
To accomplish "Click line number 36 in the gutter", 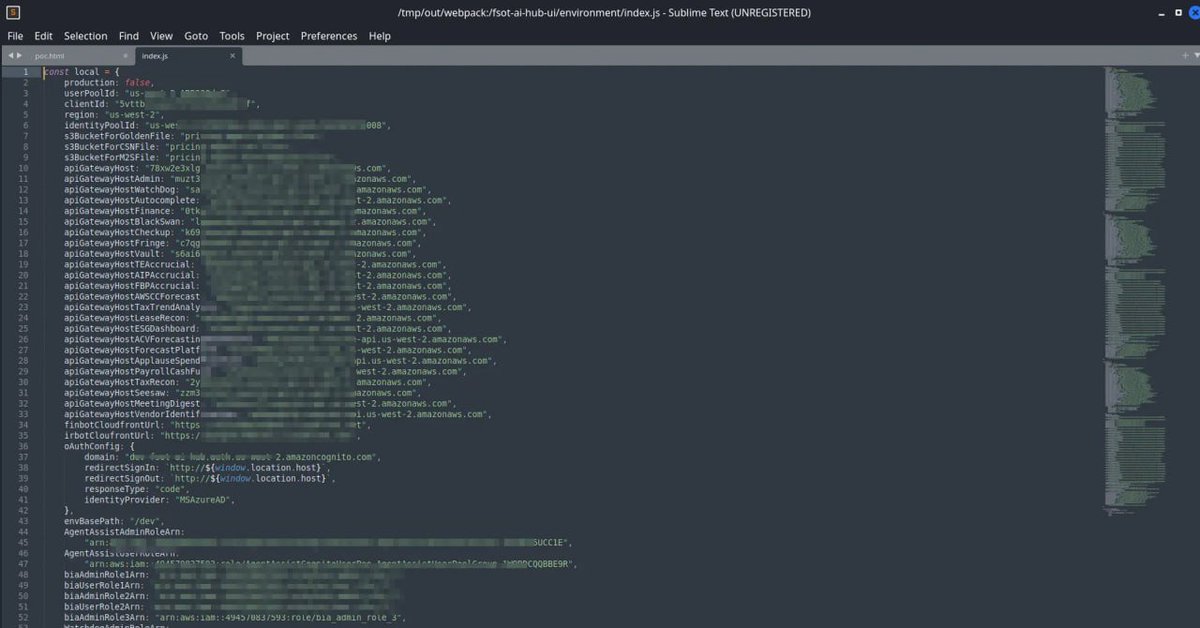I will [23, 446].
